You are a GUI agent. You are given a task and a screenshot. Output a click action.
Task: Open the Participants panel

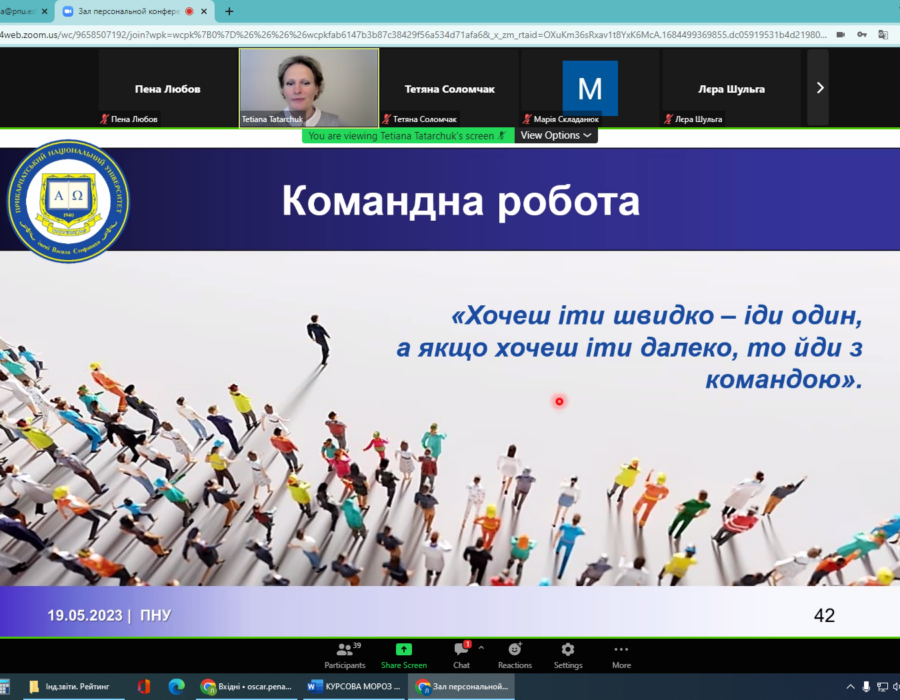coord(344,655)
